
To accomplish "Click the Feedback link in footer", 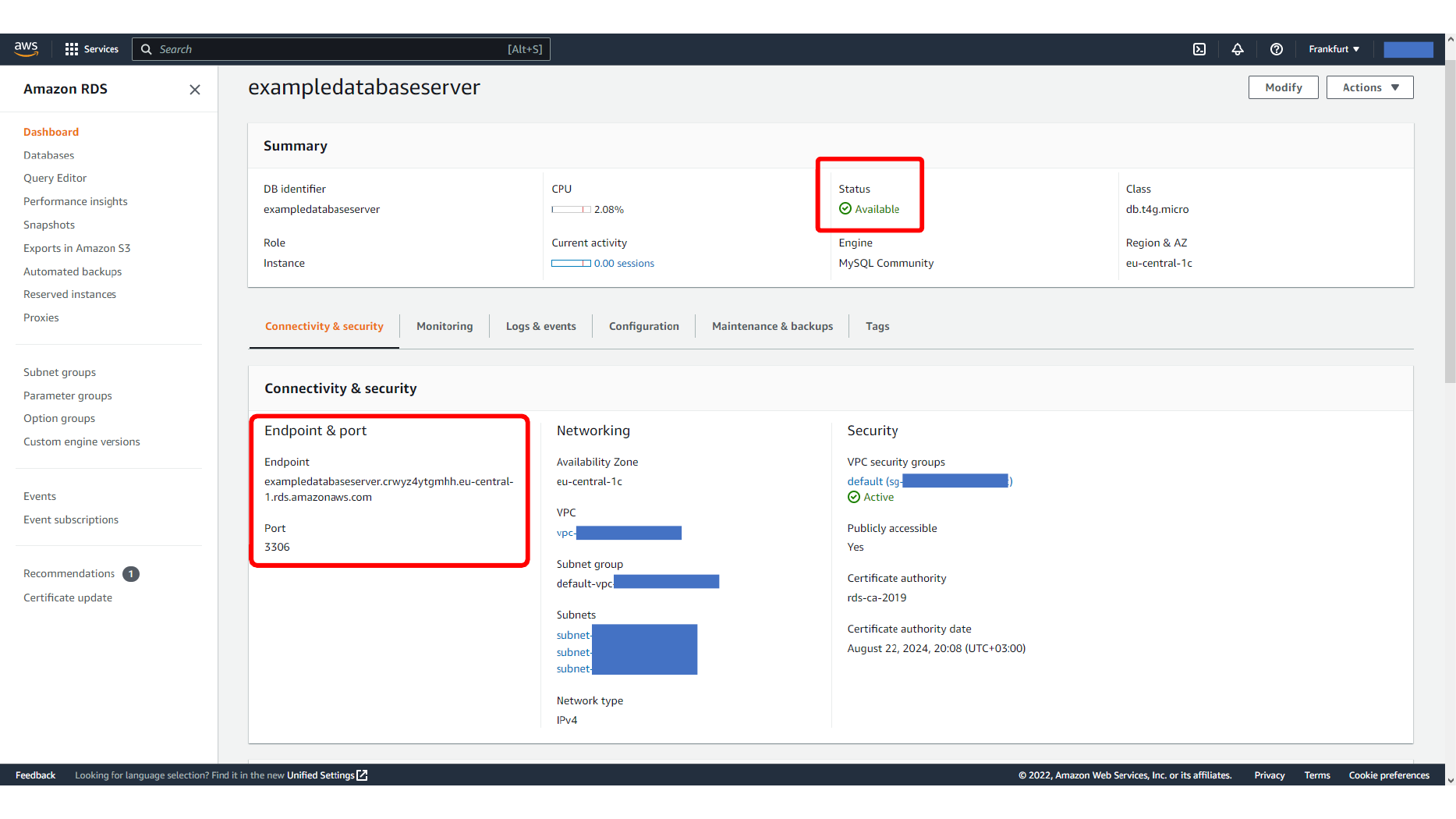I will coord(35,775).
